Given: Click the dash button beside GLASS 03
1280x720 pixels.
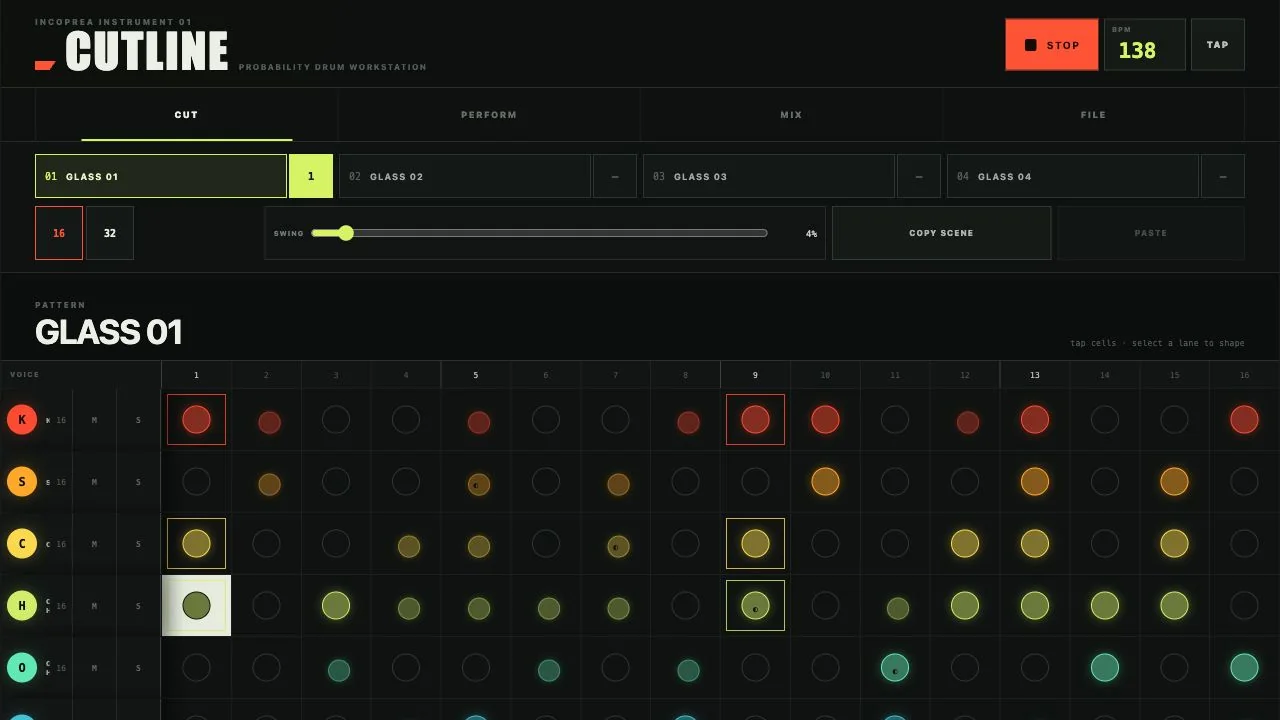Looking at the screenshot, I should (919, 176).
